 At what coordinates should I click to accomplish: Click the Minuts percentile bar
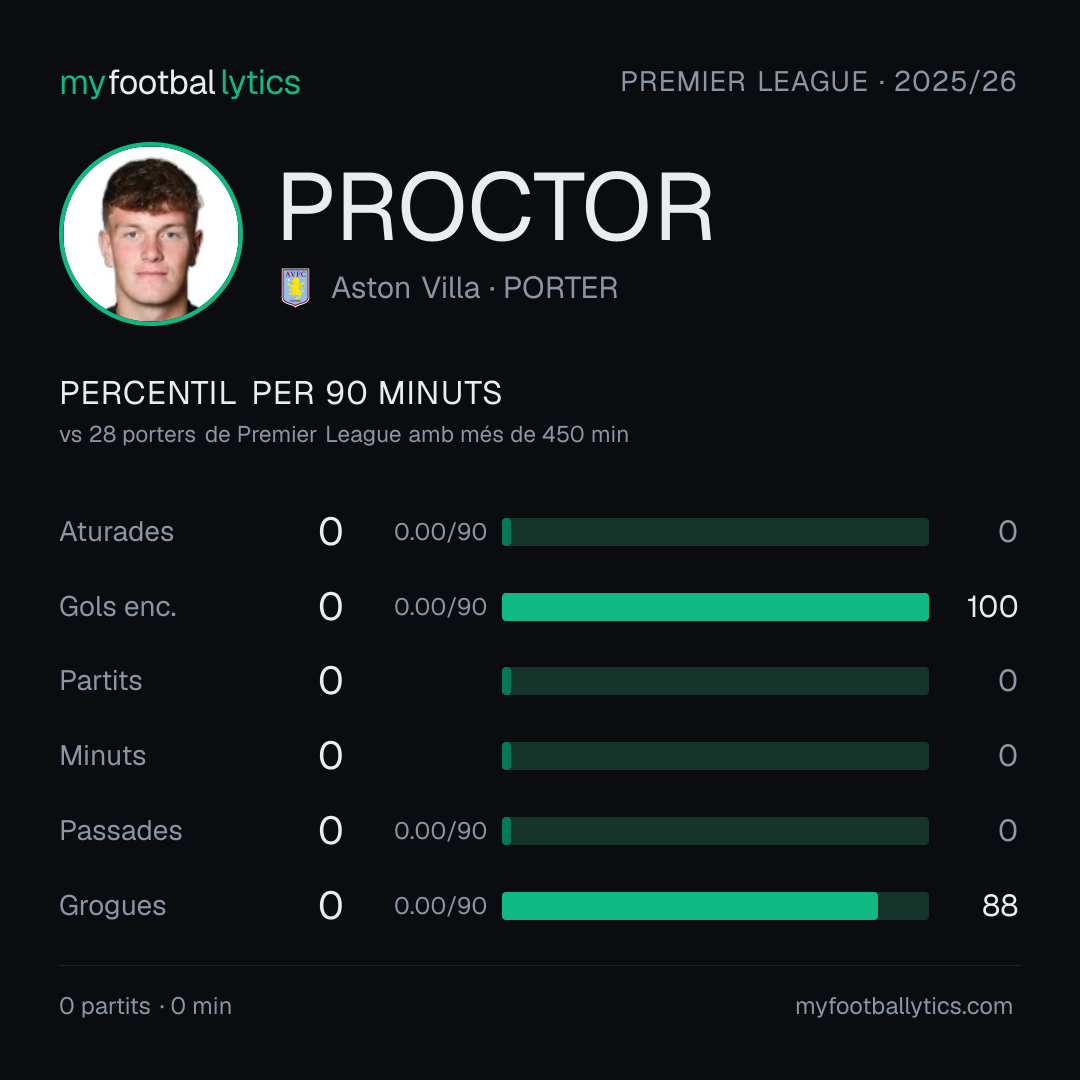pyautogui.click(x=715, y=756)
